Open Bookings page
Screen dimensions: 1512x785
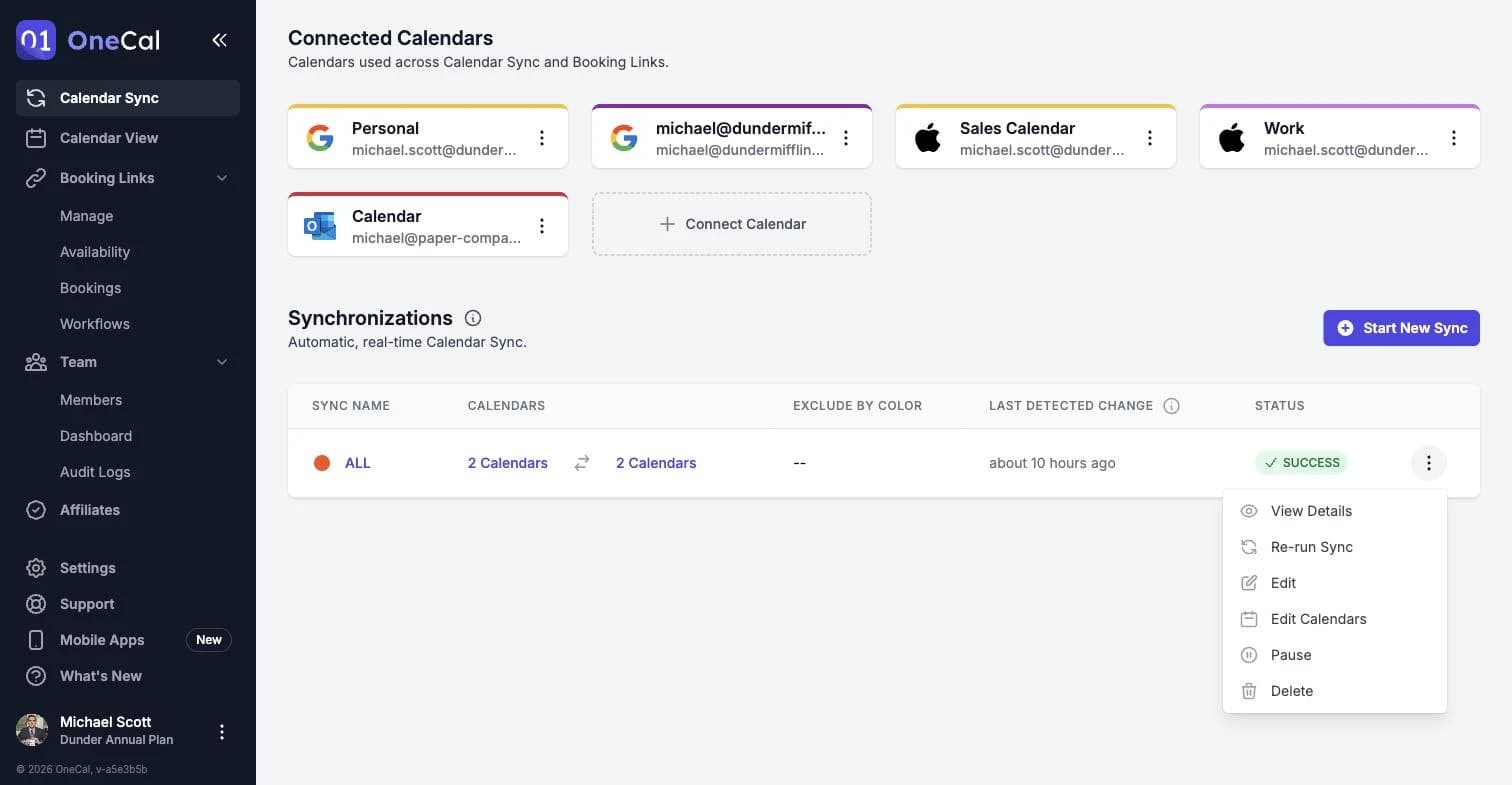coord(90,288)
